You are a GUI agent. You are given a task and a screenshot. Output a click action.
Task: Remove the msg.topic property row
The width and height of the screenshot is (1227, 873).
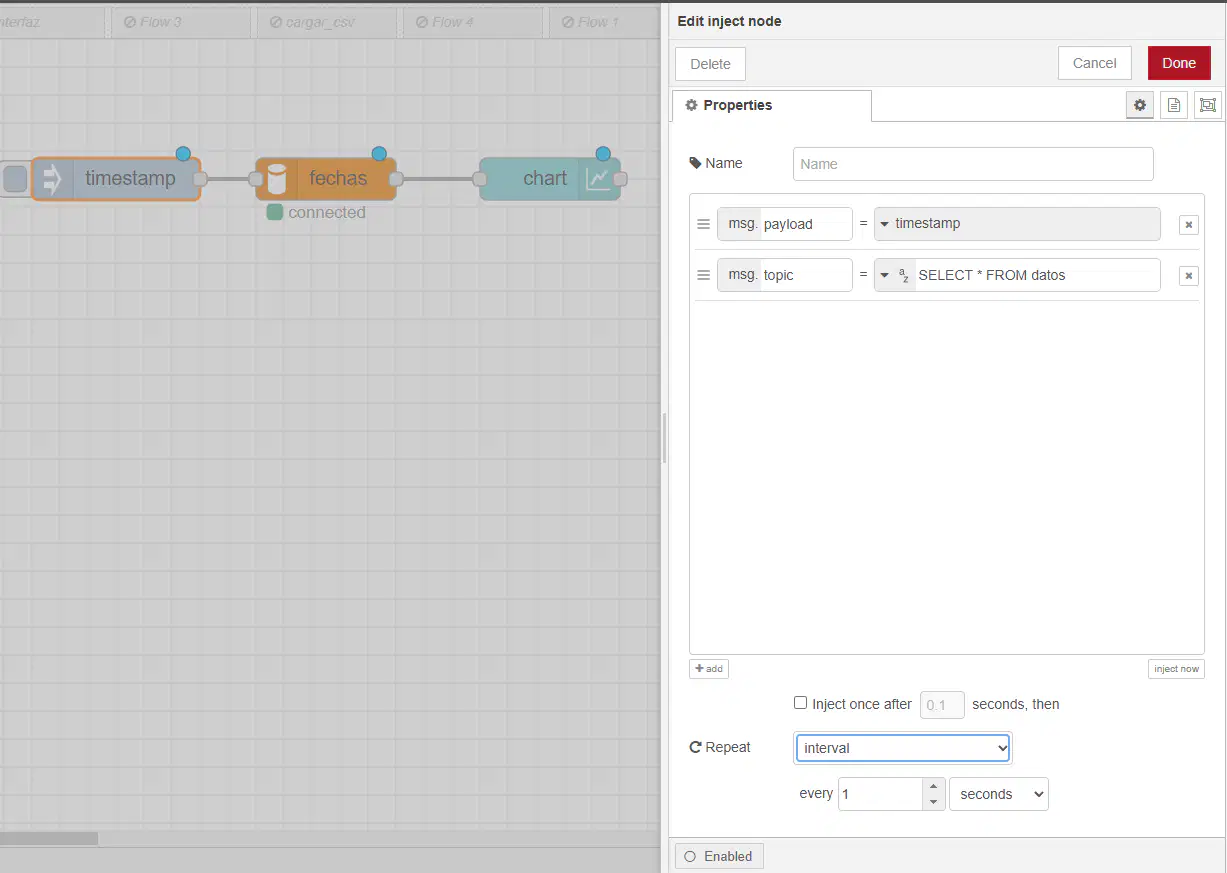tap(1188, 276)
